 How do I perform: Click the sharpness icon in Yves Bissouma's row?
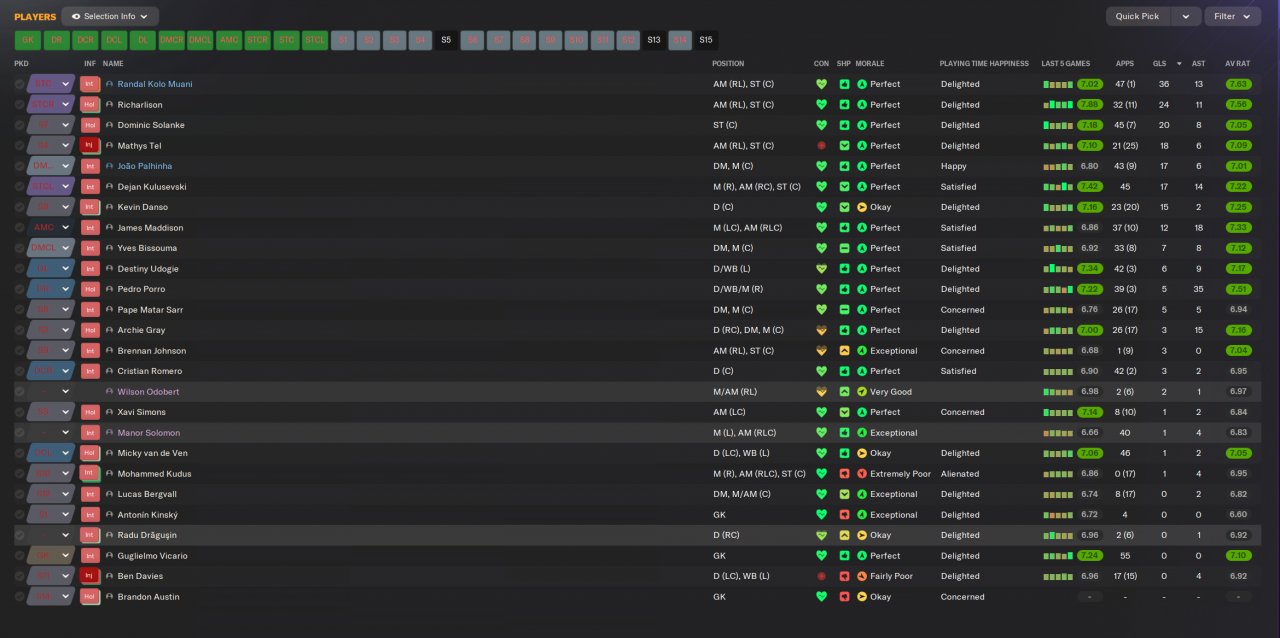point(844,248)
